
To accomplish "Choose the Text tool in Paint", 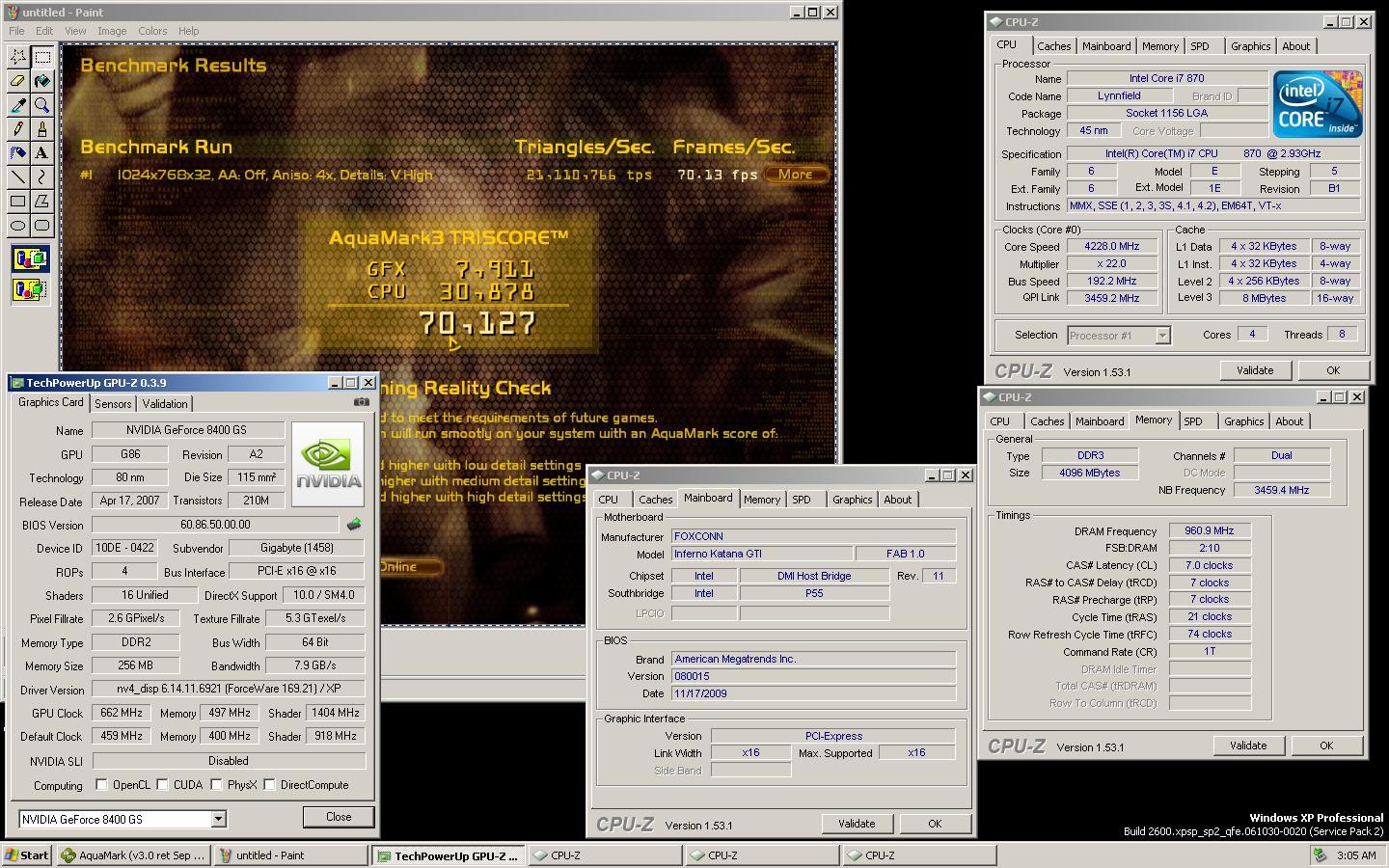I will [42, 153].
